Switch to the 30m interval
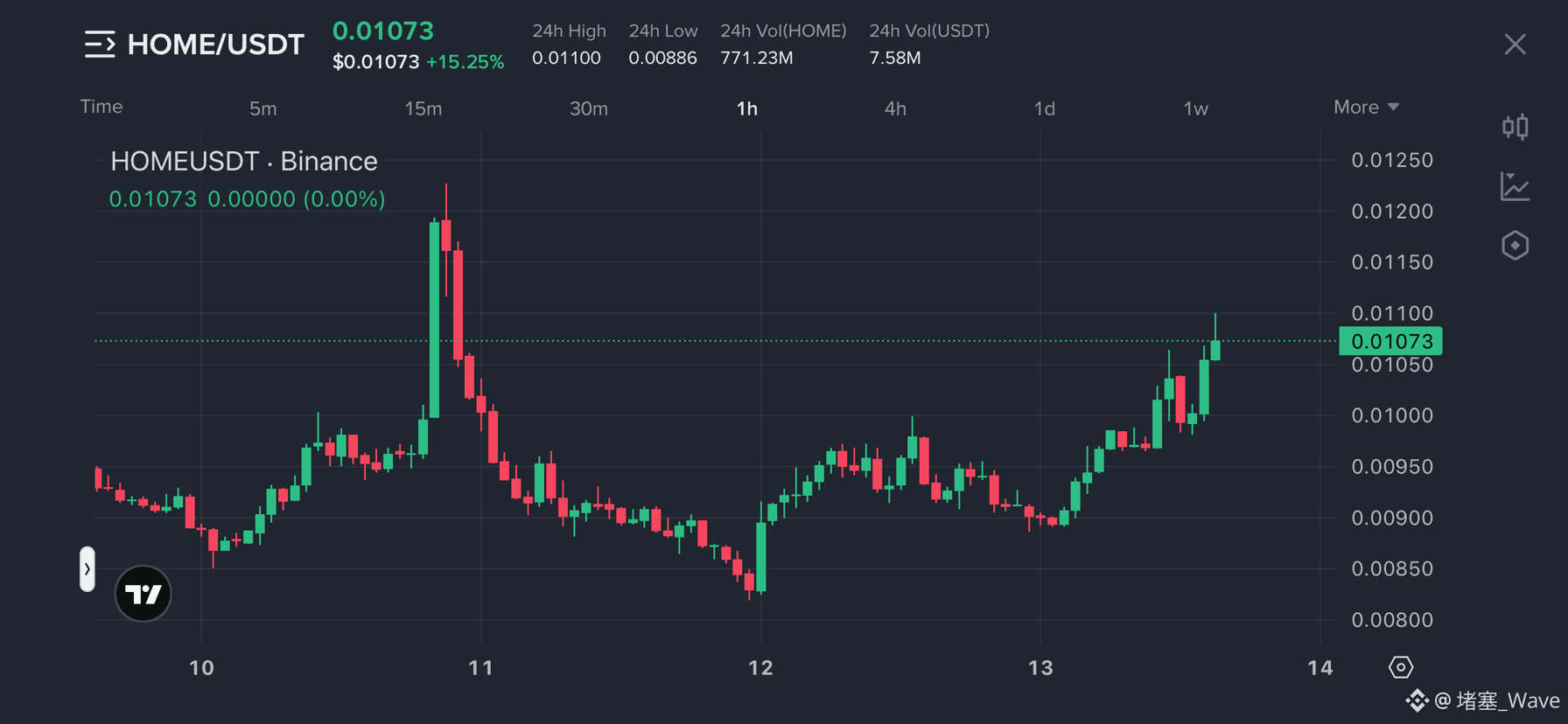The image size is (1568, 724). [589, 108]
